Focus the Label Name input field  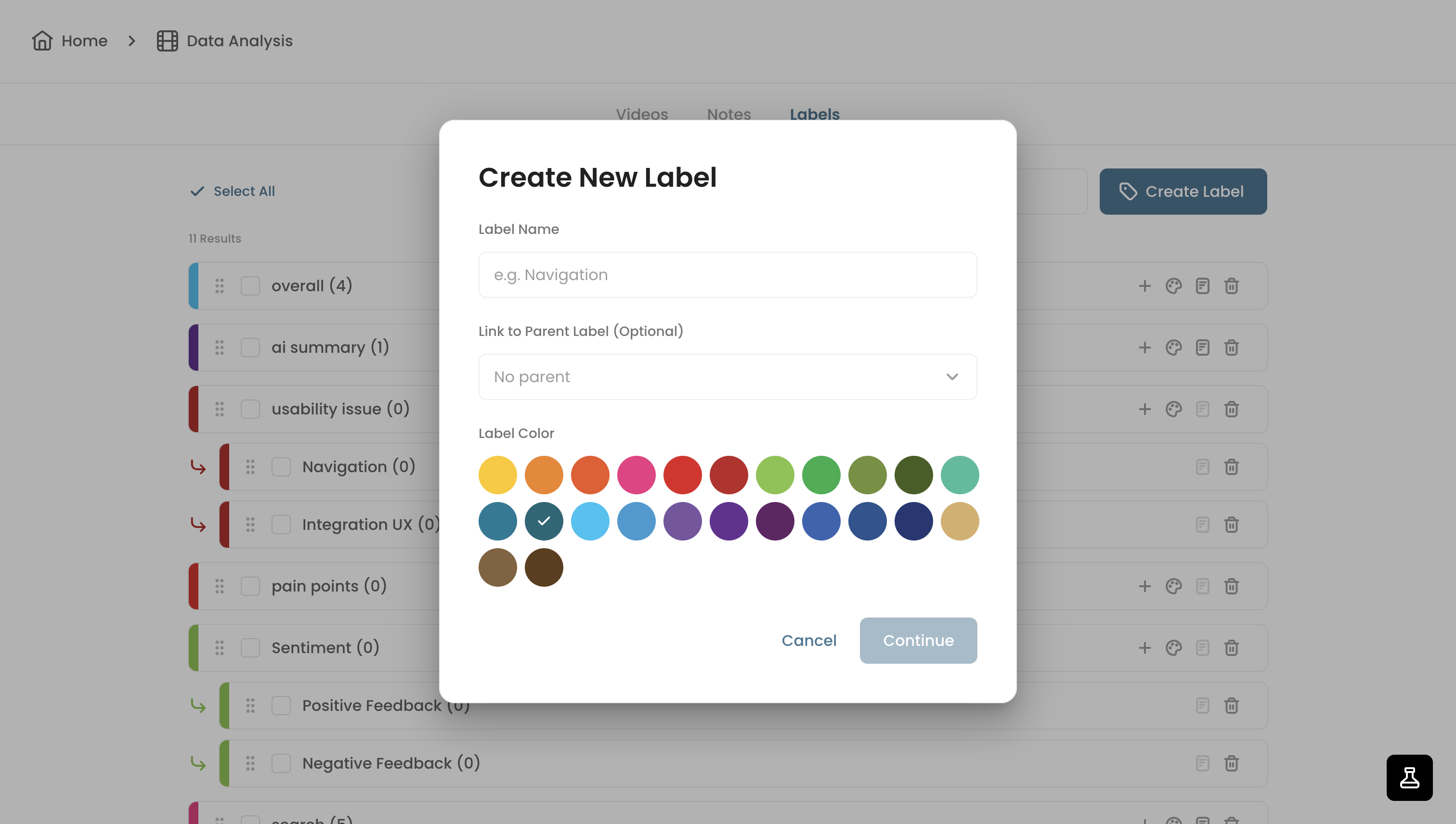(x=728, y=275)
